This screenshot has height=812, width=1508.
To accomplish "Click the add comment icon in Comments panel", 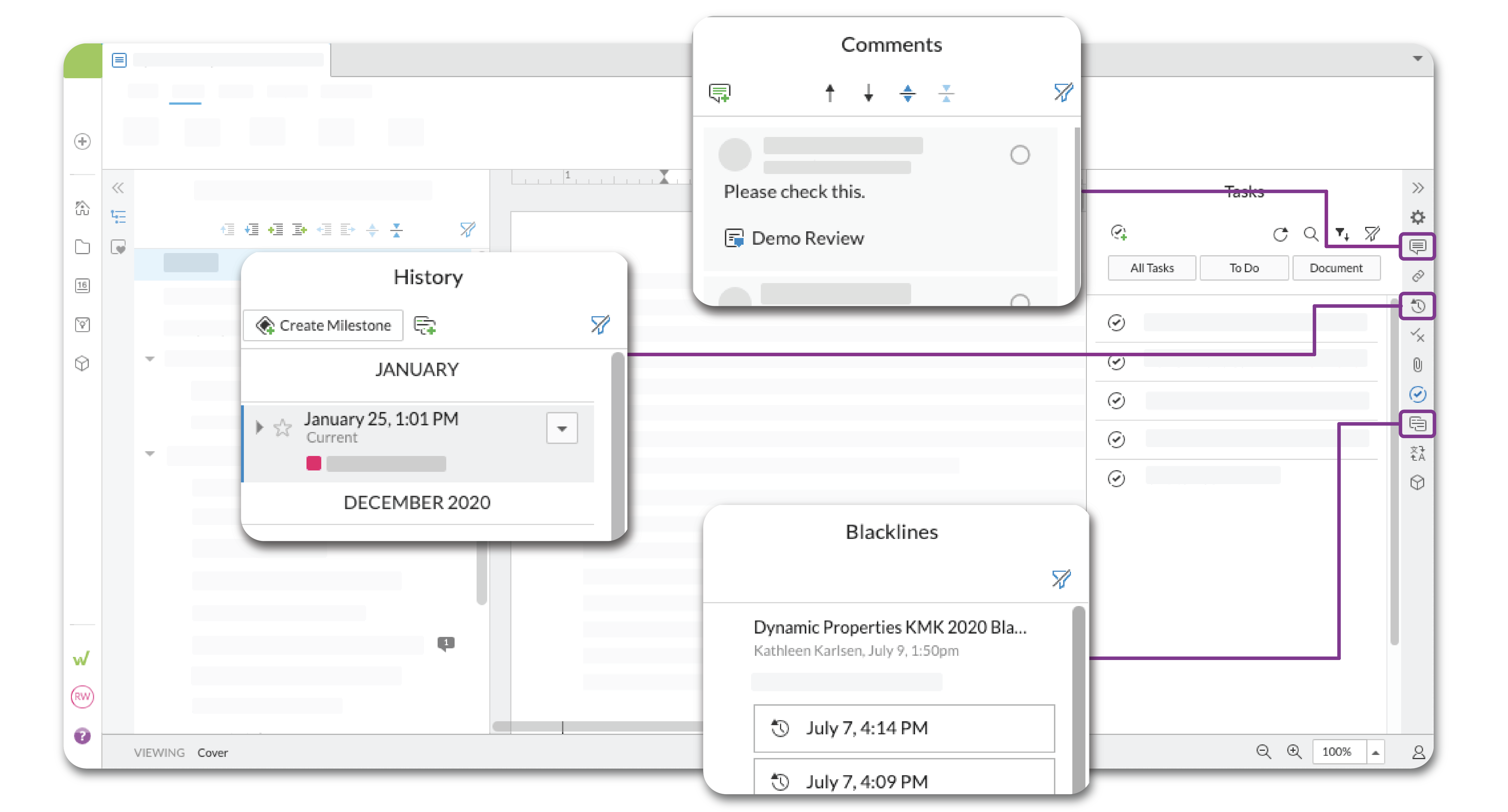I will point(719,92).
